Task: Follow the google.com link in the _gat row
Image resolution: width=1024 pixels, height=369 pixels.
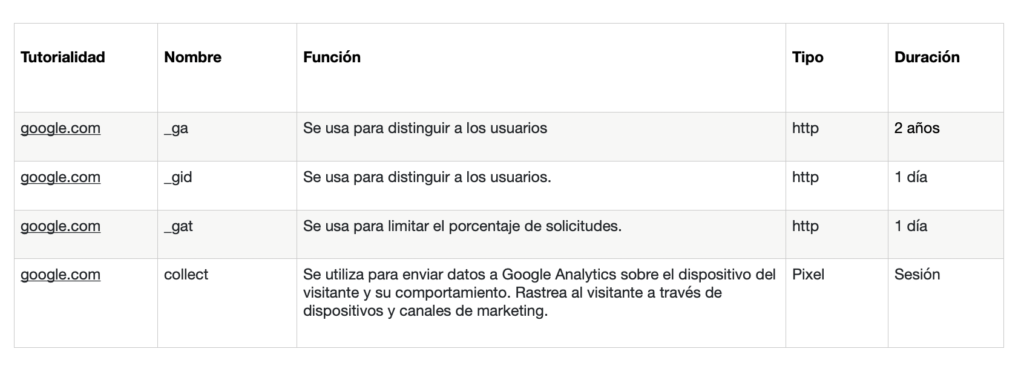Action: (60, 227)
